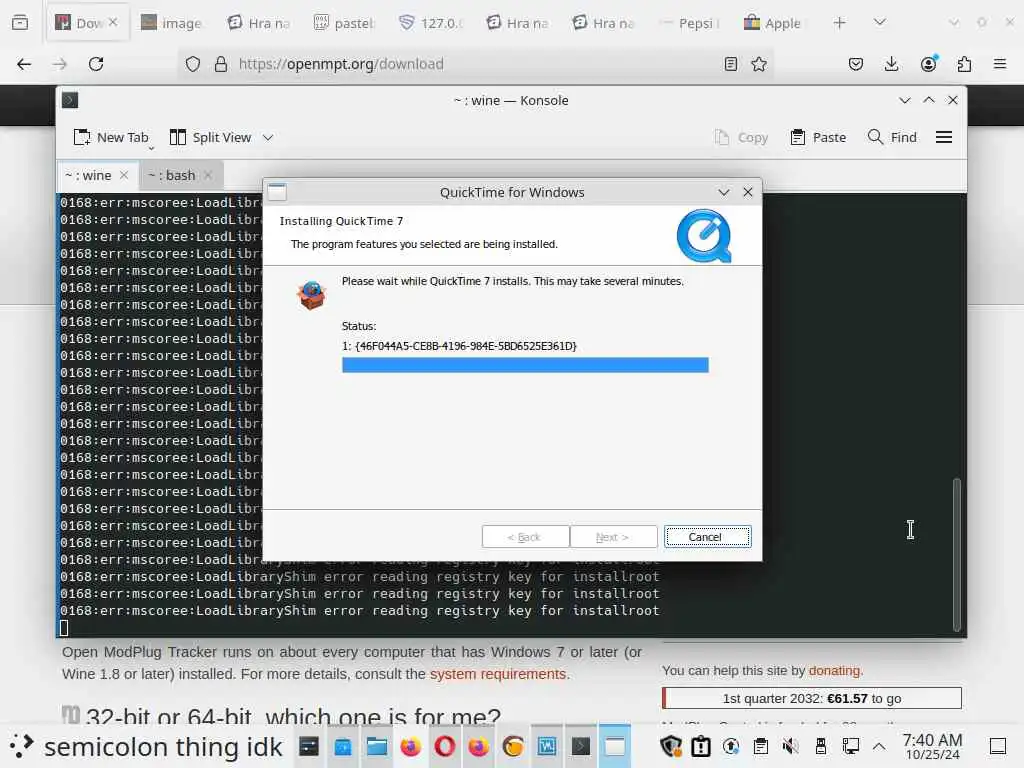Switch to the Konsole terminal taskbar icon
The height and width of the screenshot is (768, 1024).
[581, 746]
